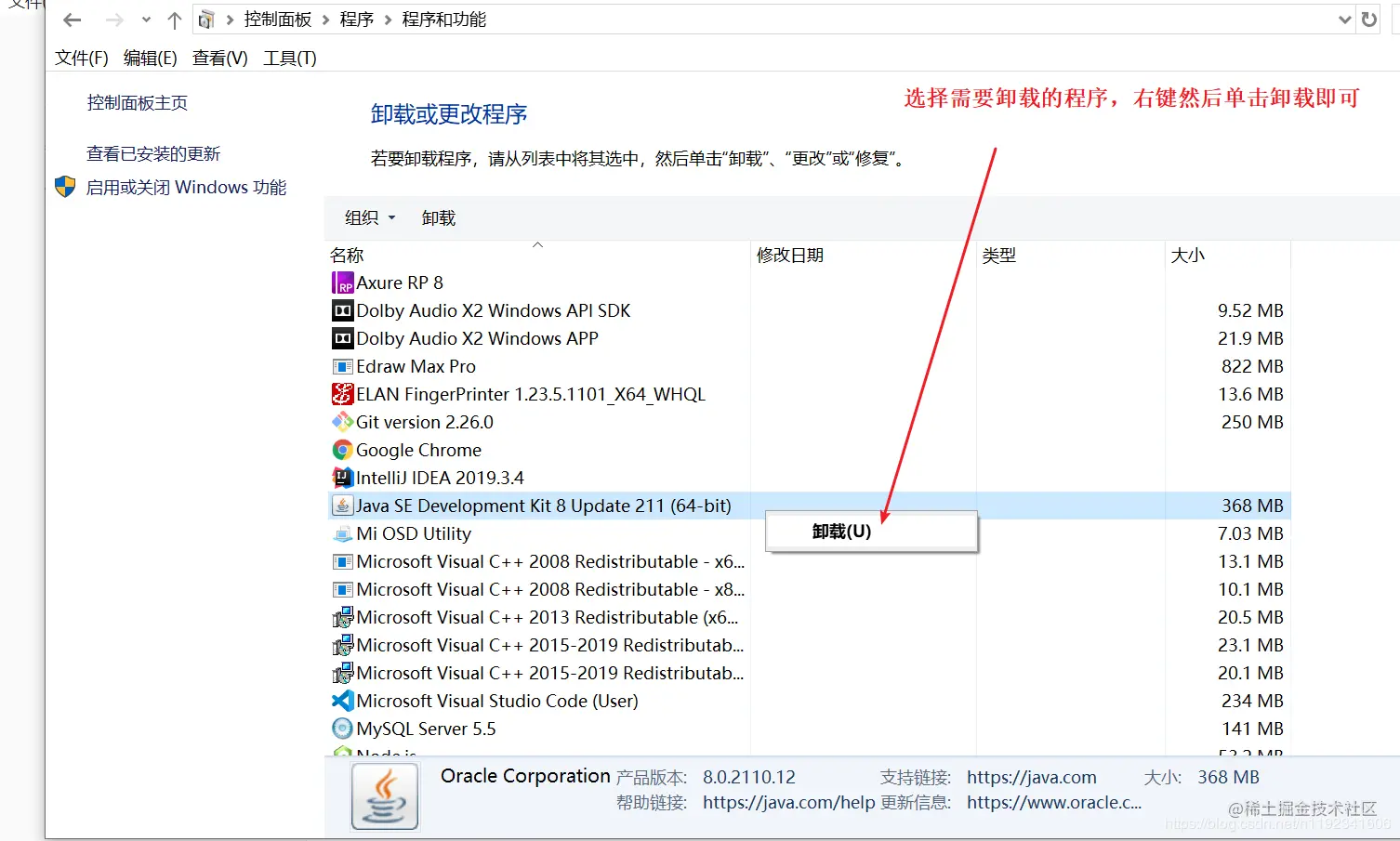Open the https://www.oracle.c... update link

pyautogui.click(x=1054, y=802)
